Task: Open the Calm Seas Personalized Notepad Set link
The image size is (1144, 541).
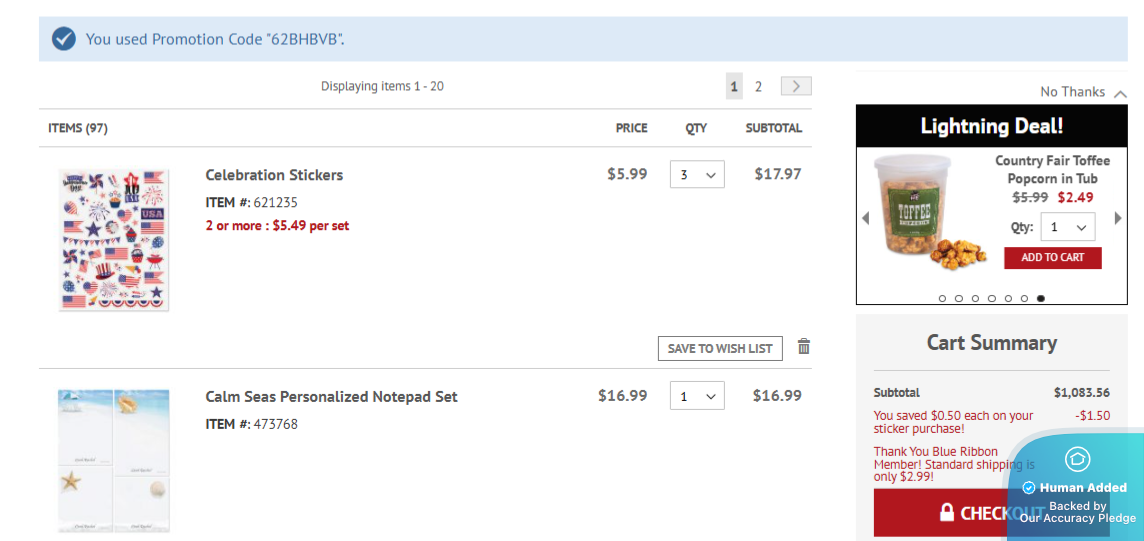Action: click(x=331, y=397)
